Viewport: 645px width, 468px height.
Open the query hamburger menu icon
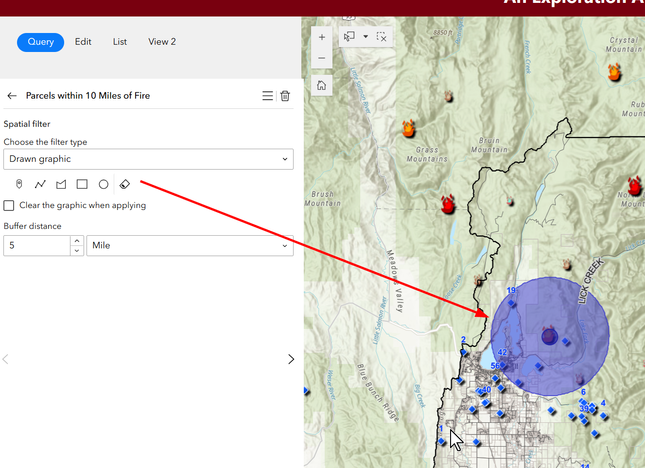point(267,96)
